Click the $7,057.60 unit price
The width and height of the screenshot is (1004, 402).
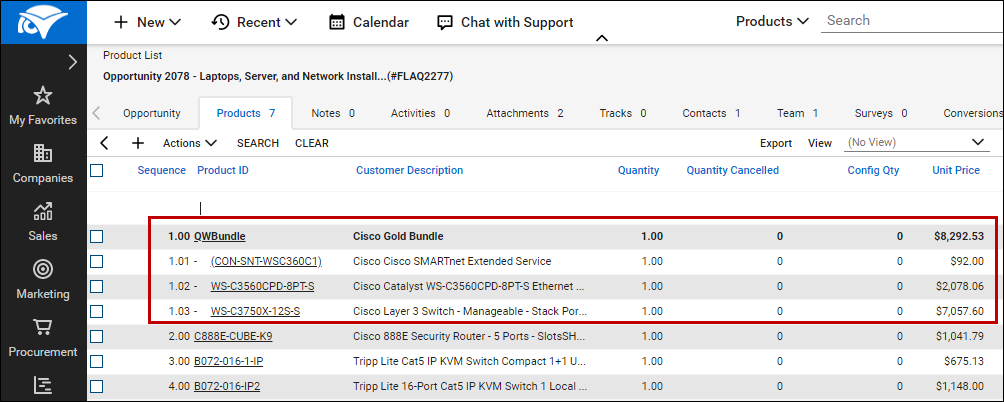click(960, 311)
